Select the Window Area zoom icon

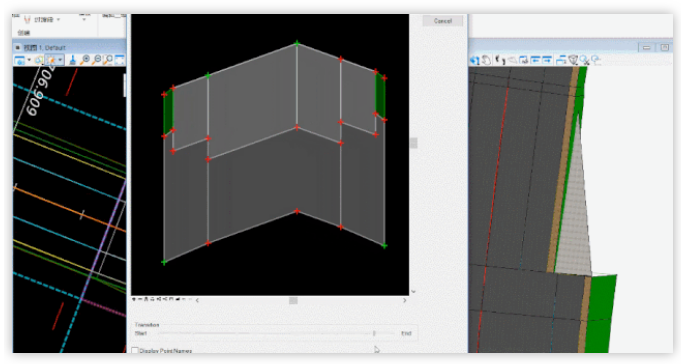(108, 60)
